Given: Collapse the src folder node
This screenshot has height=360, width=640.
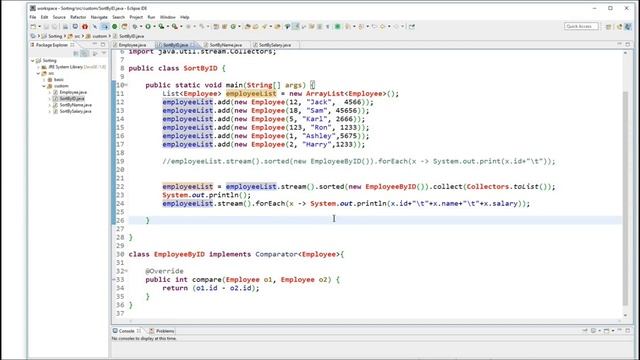Looking at the screenshot, I should click(38, 73).
